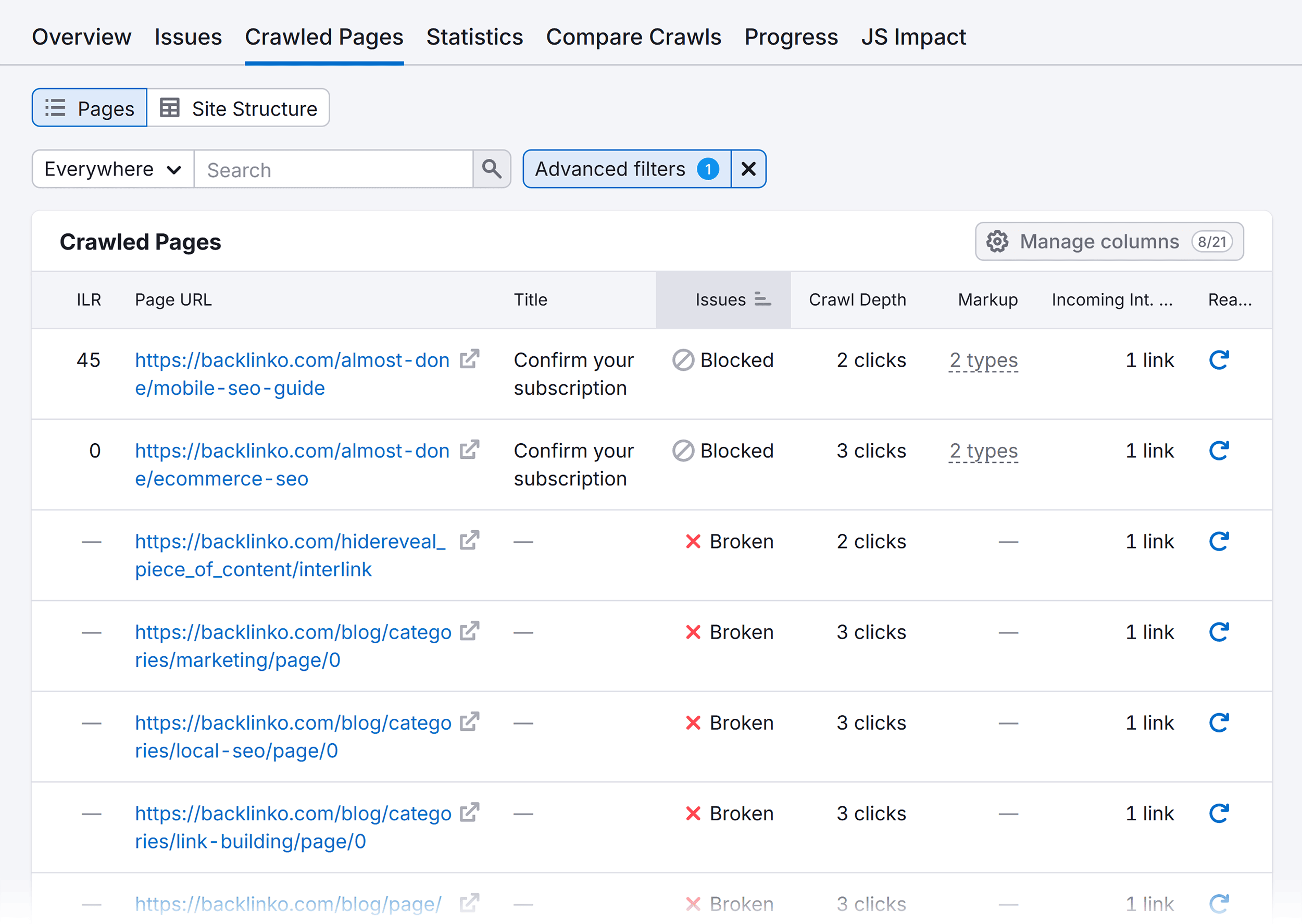Recrawl the link-building/page/0 page
This screenshot has width=1302, height=924.
point(1219,813)
